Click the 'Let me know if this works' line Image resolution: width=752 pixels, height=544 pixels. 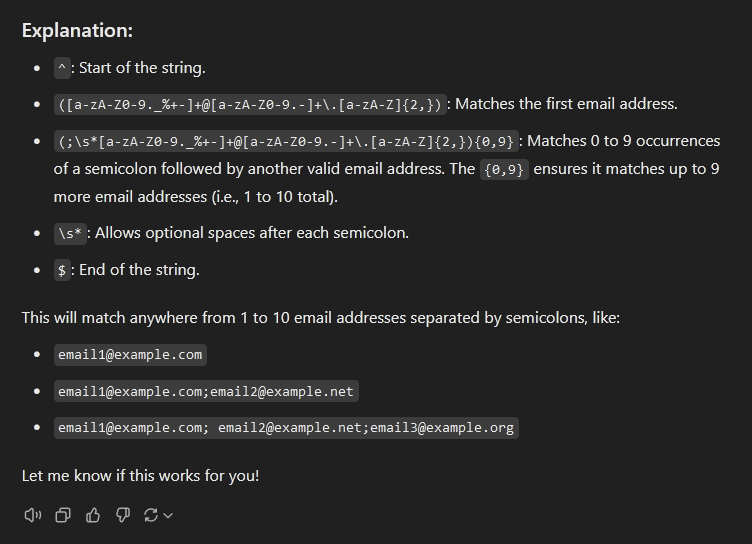coord(141,476)
